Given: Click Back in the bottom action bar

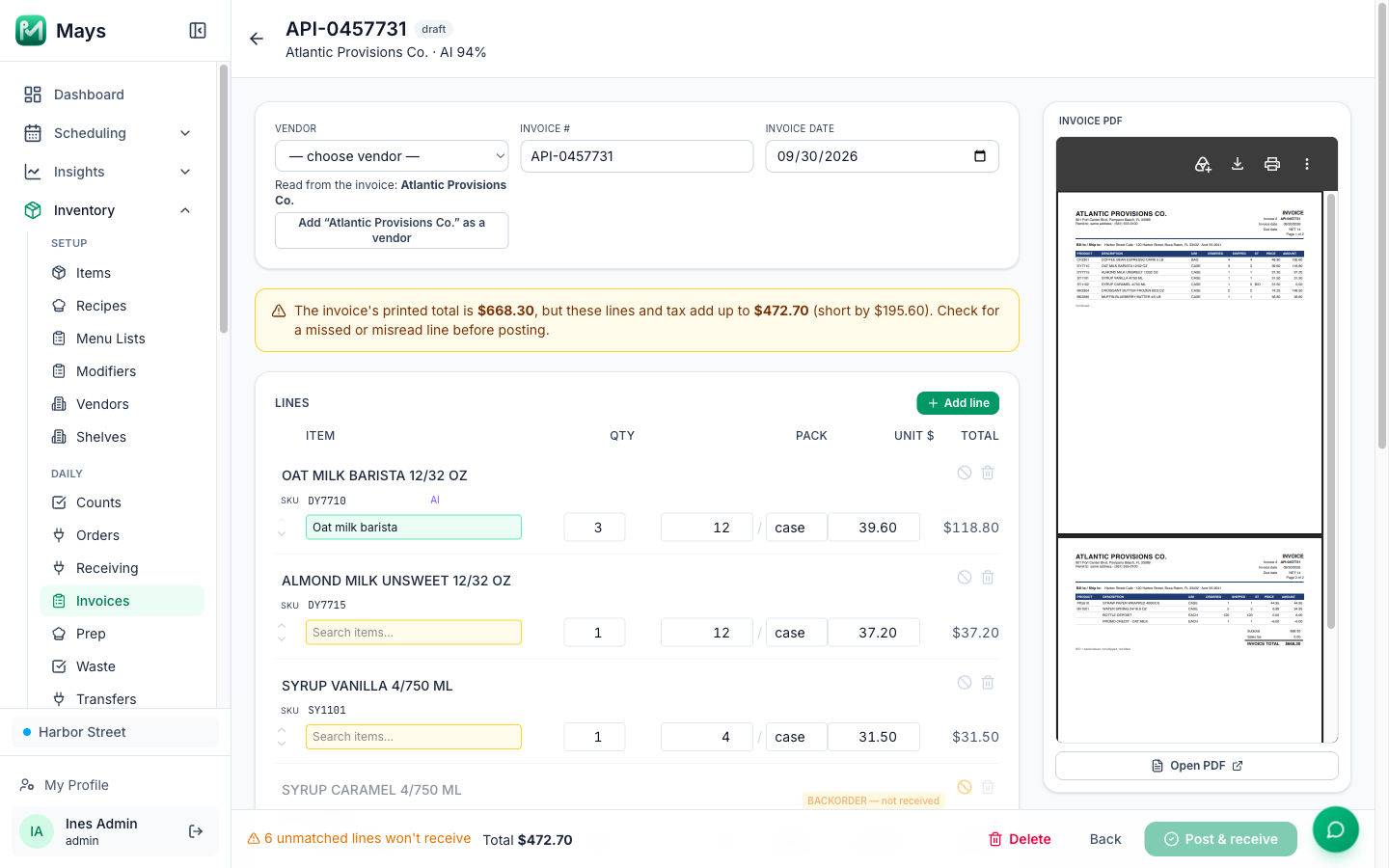Looking at the screenshot, I should (x=1105, y=839).
